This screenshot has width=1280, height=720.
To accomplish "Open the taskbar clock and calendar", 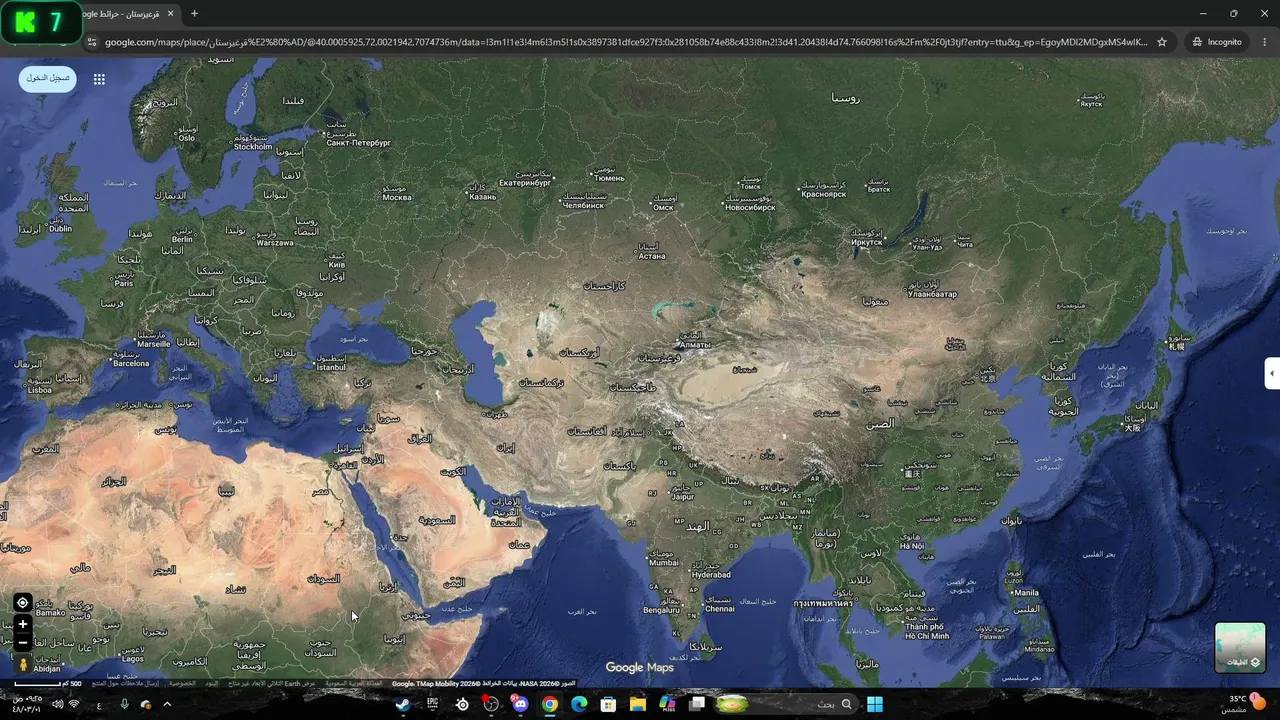I will point(27,704).
